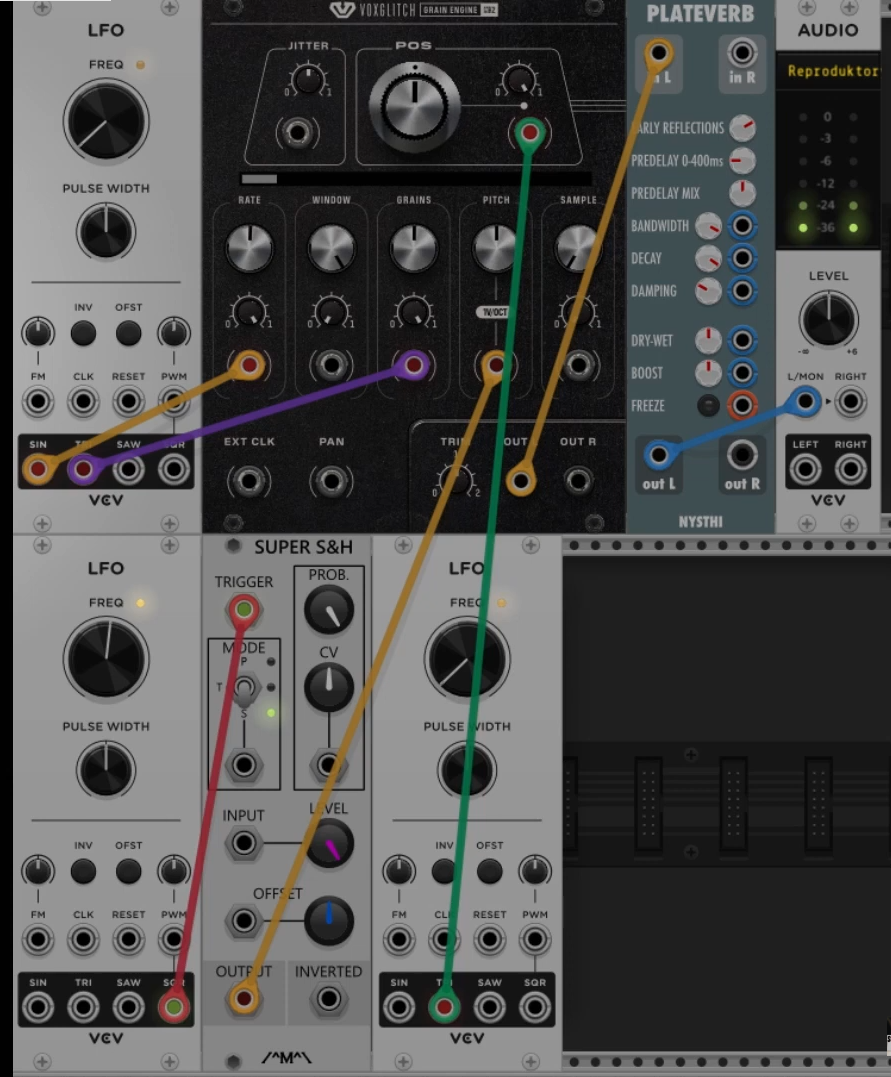Click the EXT CLK input jack on Grain Engine
Image resolution: width=891 pixels, height=1077 pixels.
(x=249, y=481)
